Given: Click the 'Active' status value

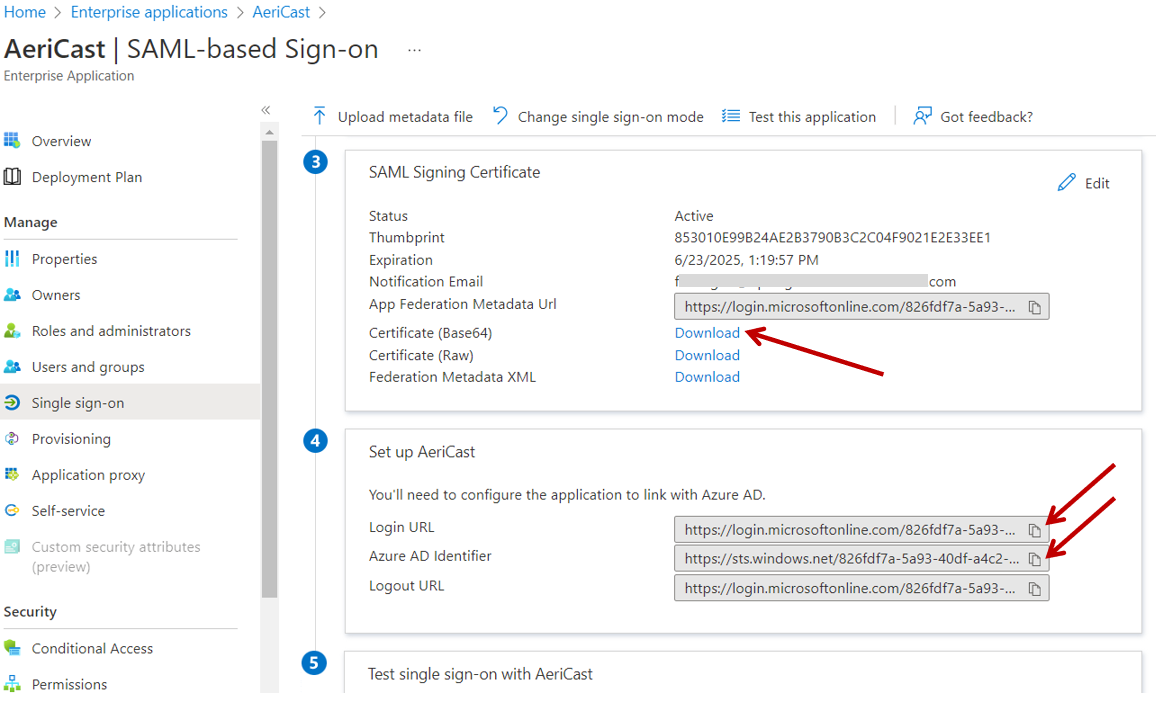Looking at the screenshot, I should click(x=694, y=215).
